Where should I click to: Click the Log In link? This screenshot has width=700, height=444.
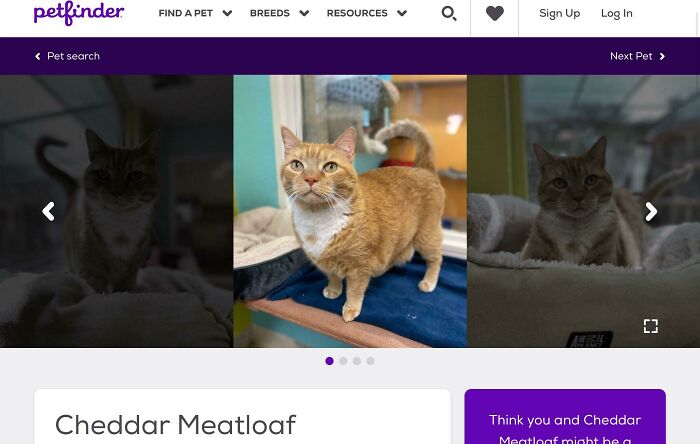(617, 13)
